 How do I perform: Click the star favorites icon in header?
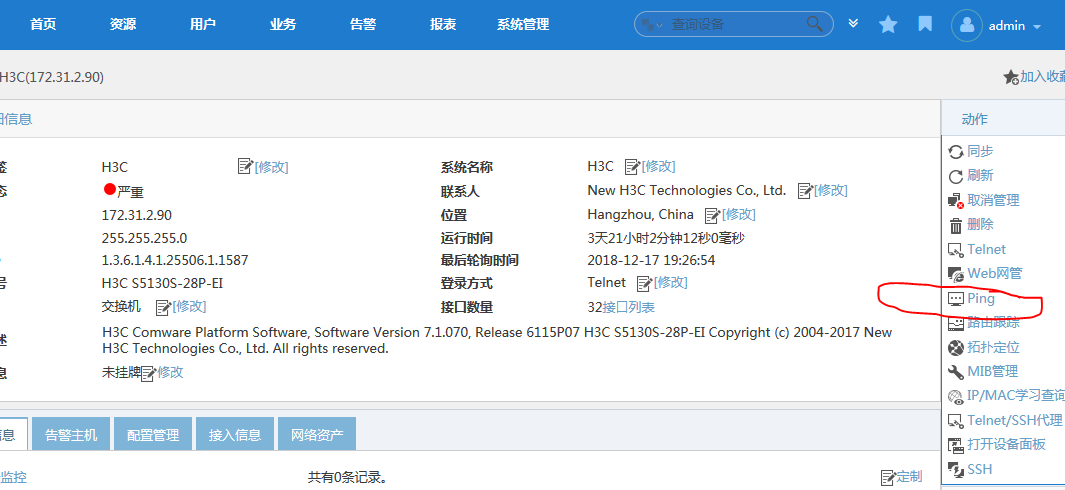click(888, 24)
